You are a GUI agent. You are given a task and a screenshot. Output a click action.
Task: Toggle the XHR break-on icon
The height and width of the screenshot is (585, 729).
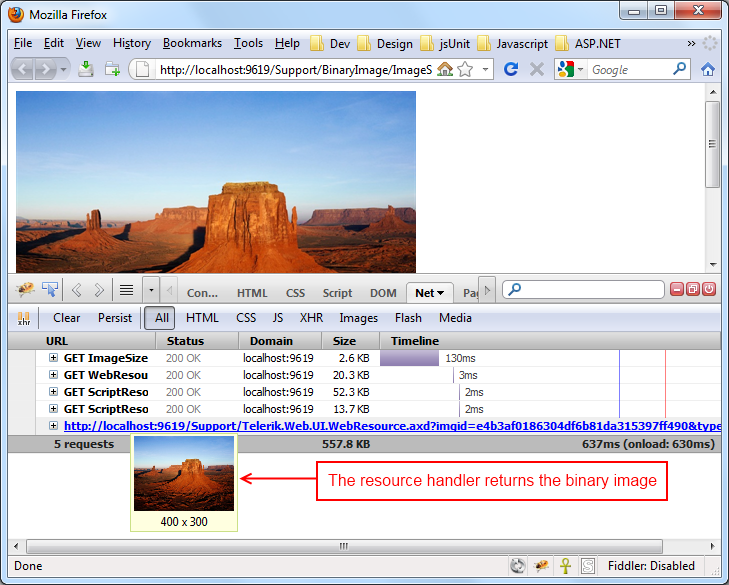click(x=24, y=318)
